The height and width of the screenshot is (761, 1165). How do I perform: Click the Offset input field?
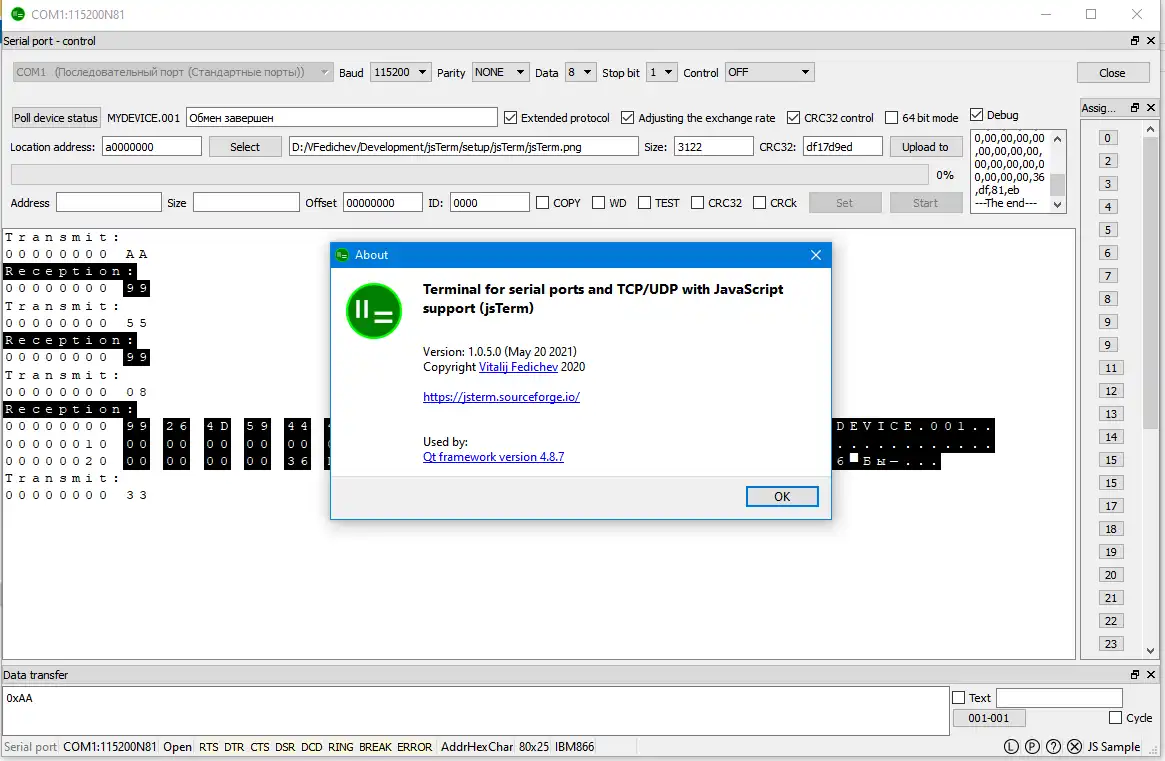(x=382, y=203)
